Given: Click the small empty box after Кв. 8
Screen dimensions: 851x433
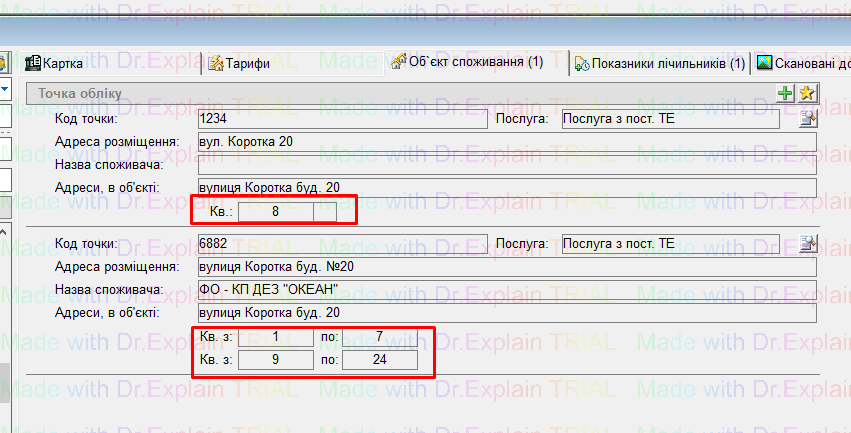Looking at the screenshot, I should 325,211.
